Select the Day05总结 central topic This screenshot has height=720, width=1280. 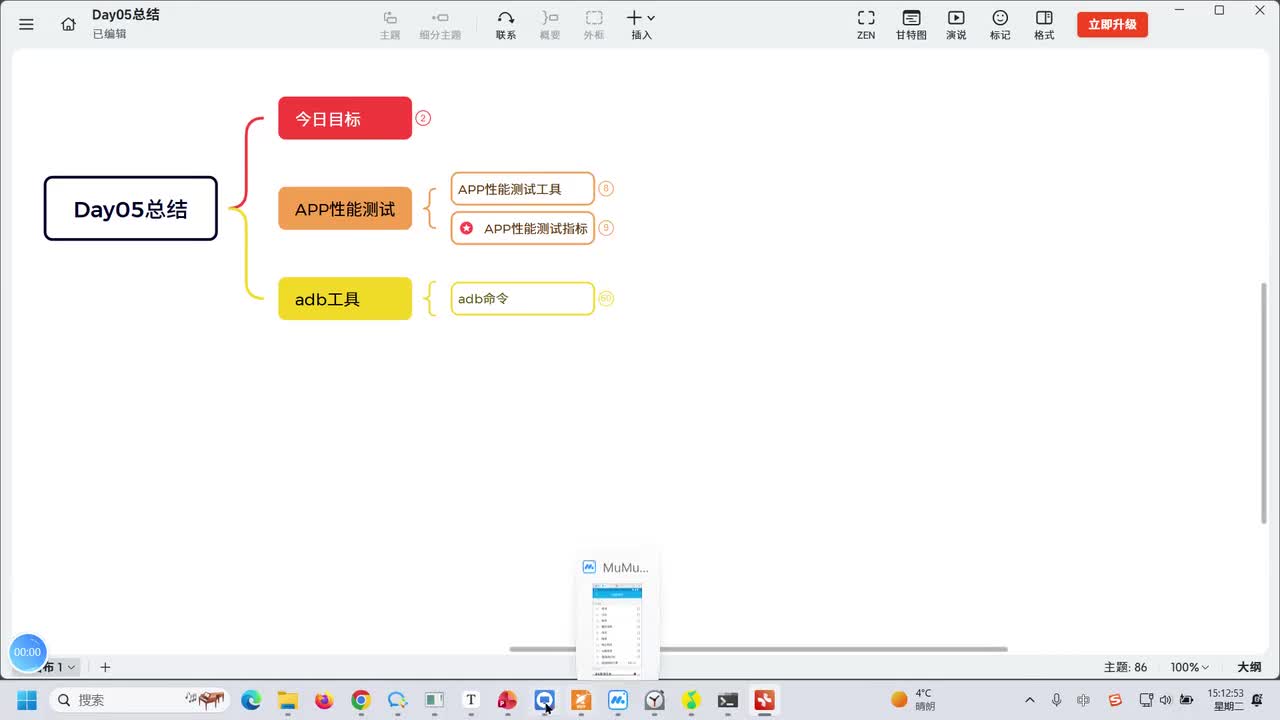tap(130, 209)
